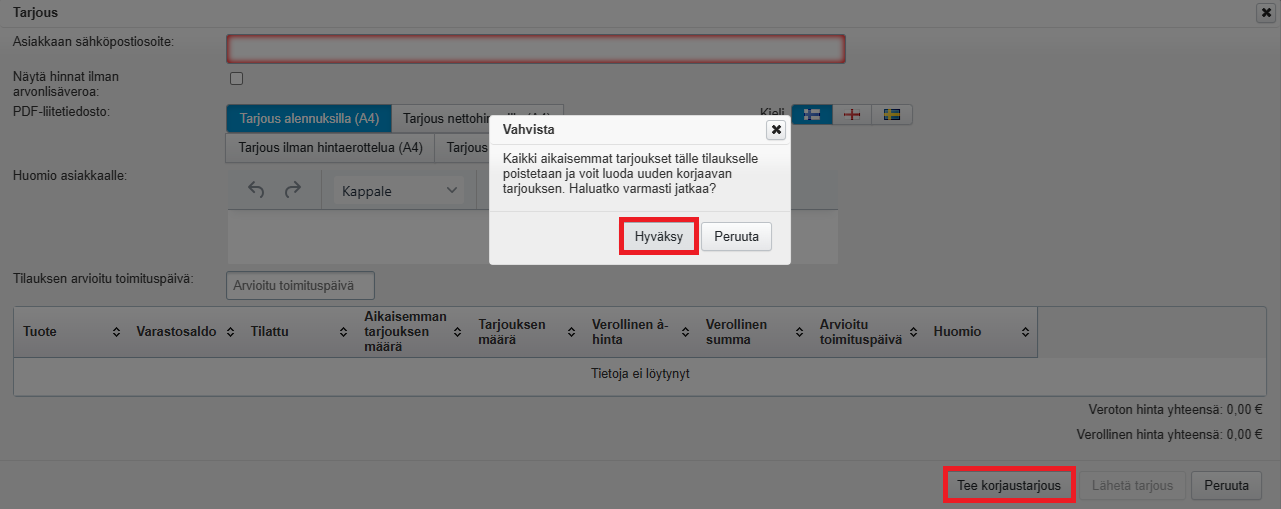Screen dimensions: 1281x509
Task: Select the Tarjous ilman hintaerottelua (A4) tab
Action: tap(331, 148)
